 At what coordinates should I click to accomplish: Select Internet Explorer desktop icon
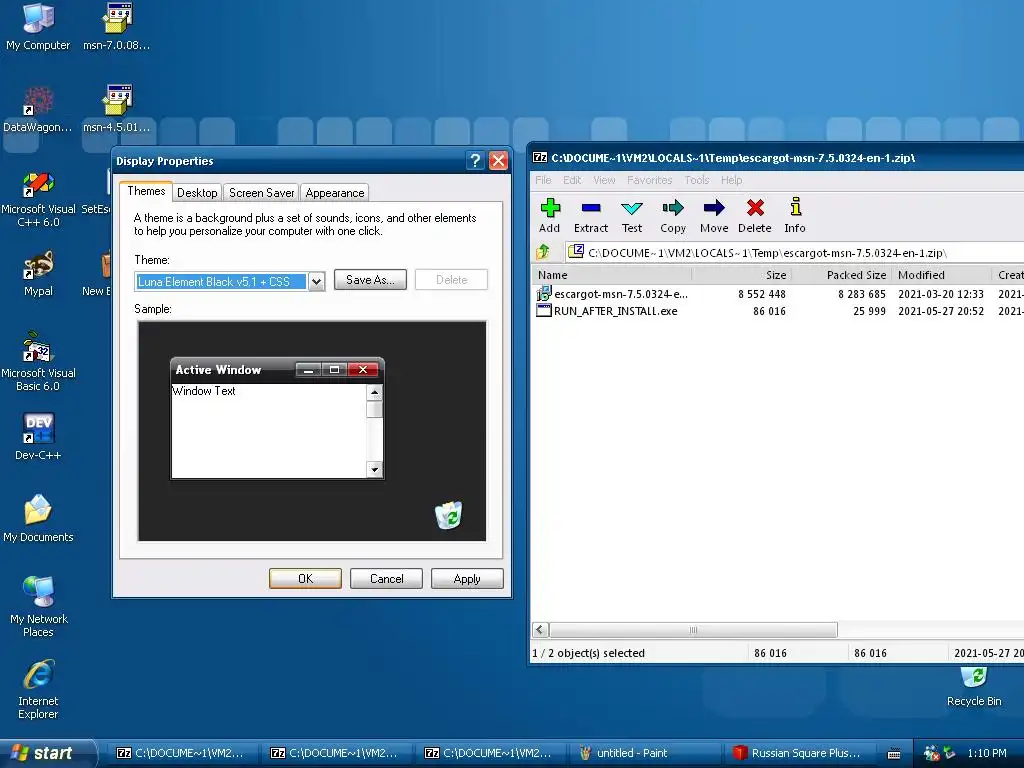pyautogui.click(x=38, y=690)
